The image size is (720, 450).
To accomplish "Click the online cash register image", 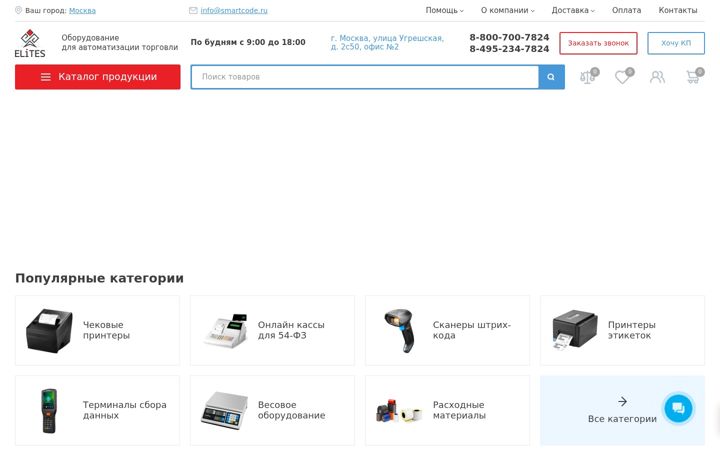I will click(225, 330).
